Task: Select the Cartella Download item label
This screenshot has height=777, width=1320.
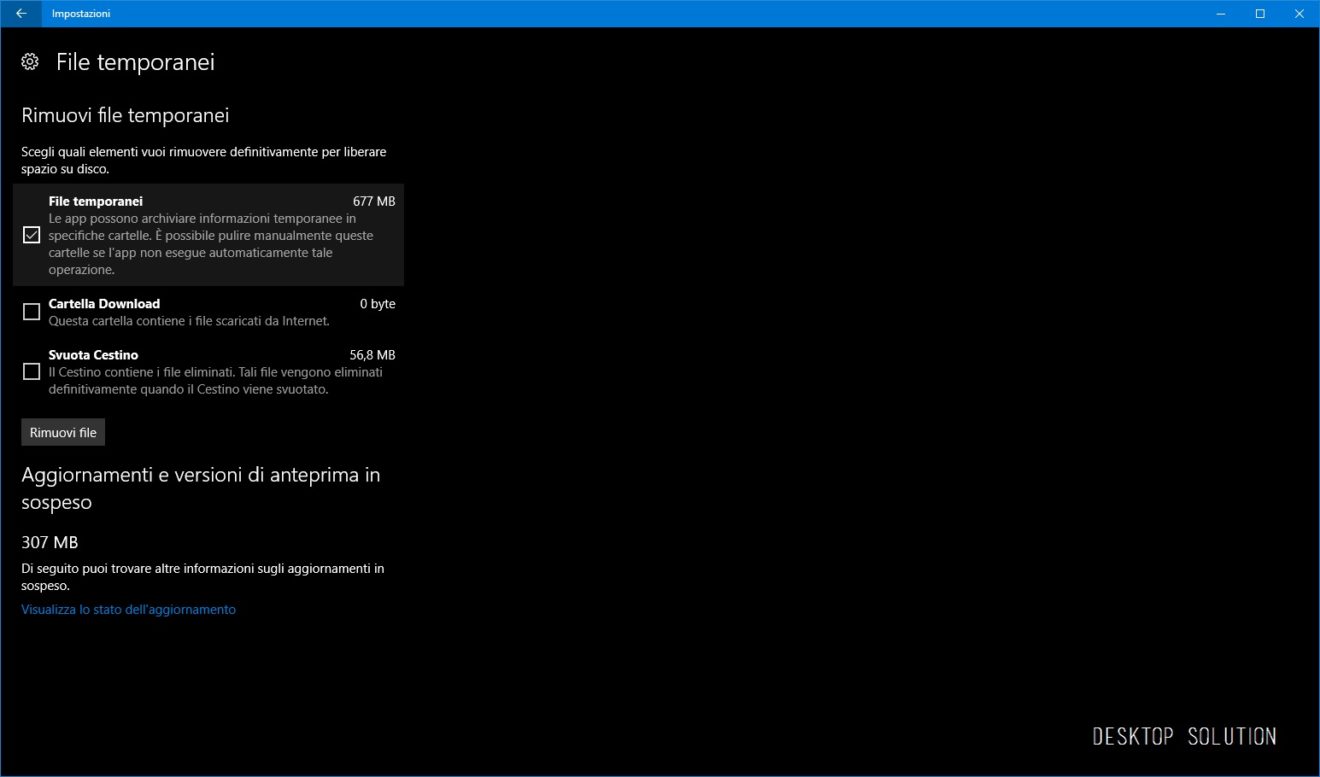Action: [104, 303]
